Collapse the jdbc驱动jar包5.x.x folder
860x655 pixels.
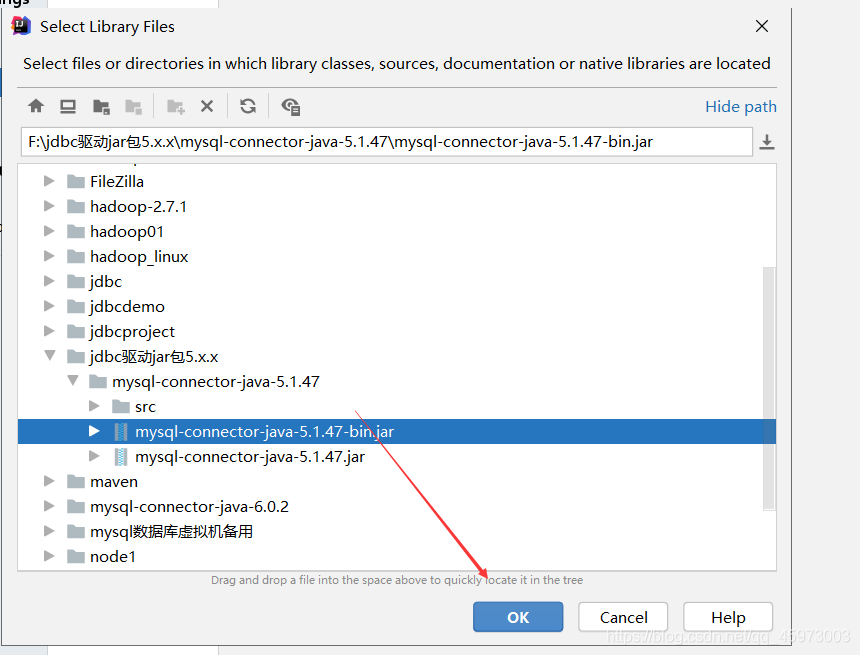tap(49, 355)
